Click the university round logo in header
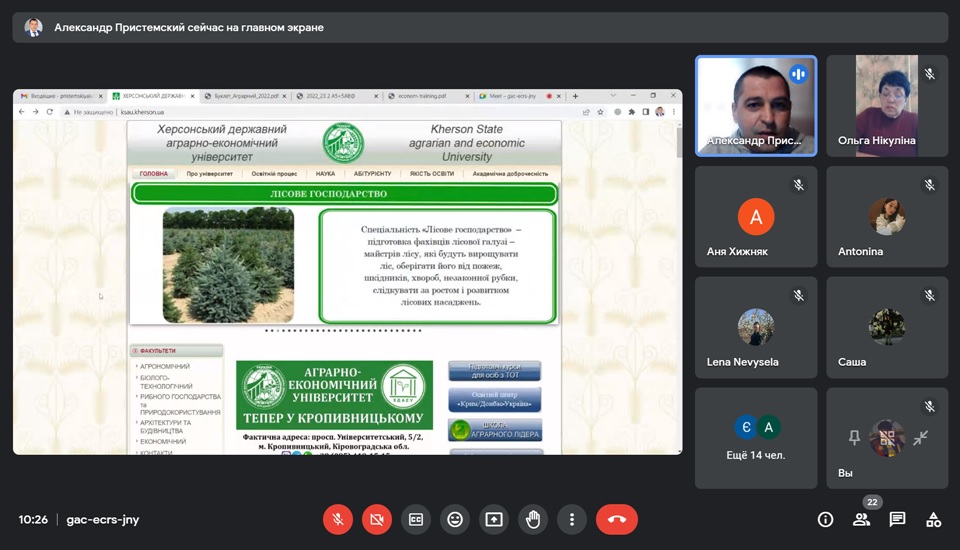960x550 pixels. click(343, 143)
